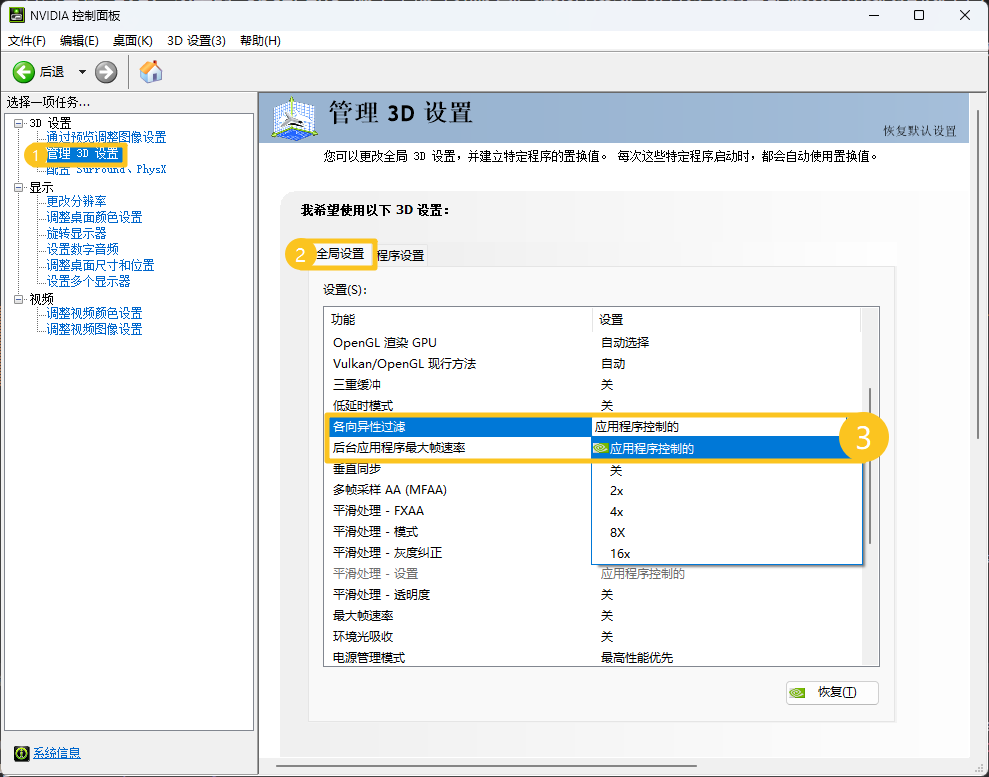Select 平滑处理 - 模式 row

[x=458, y=532]
